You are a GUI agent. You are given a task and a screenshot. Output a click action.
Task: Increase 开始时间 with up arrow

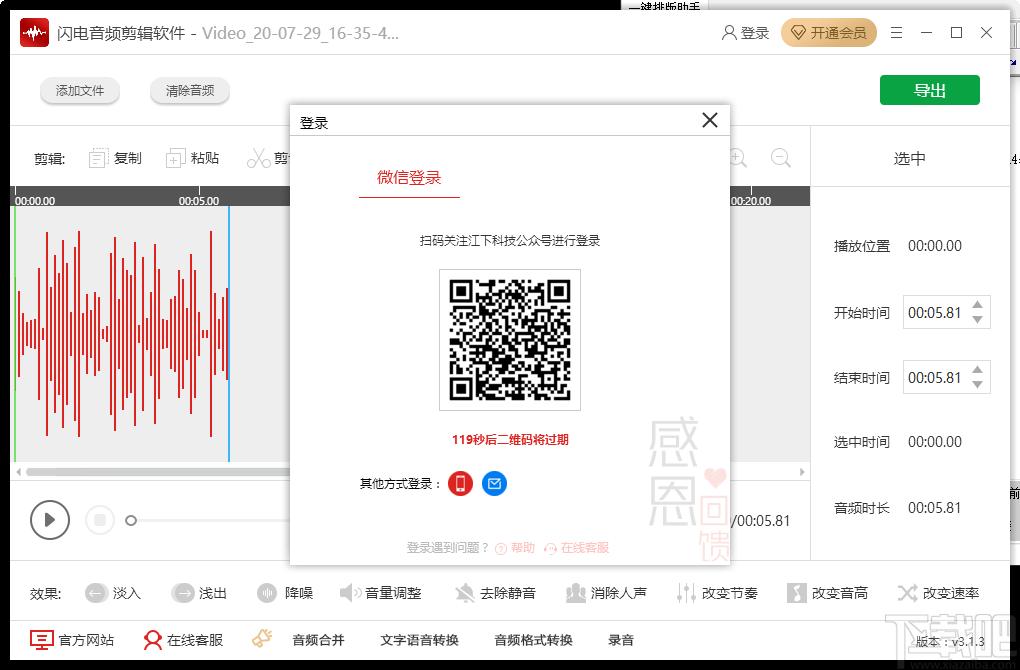click(x=977, y=304)
